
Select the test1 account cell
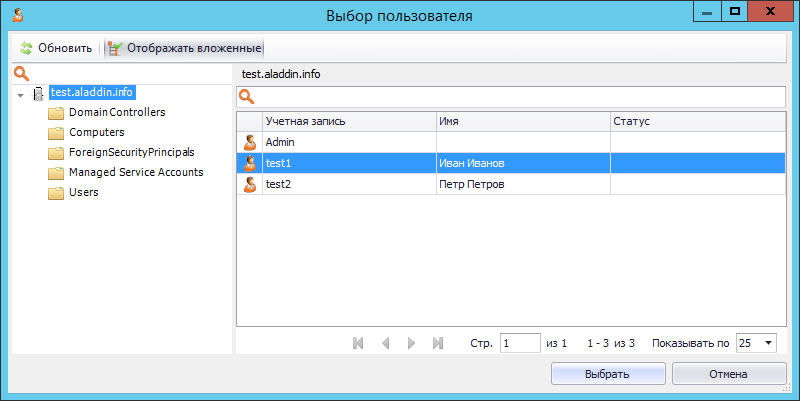click(x=349, y=163)
